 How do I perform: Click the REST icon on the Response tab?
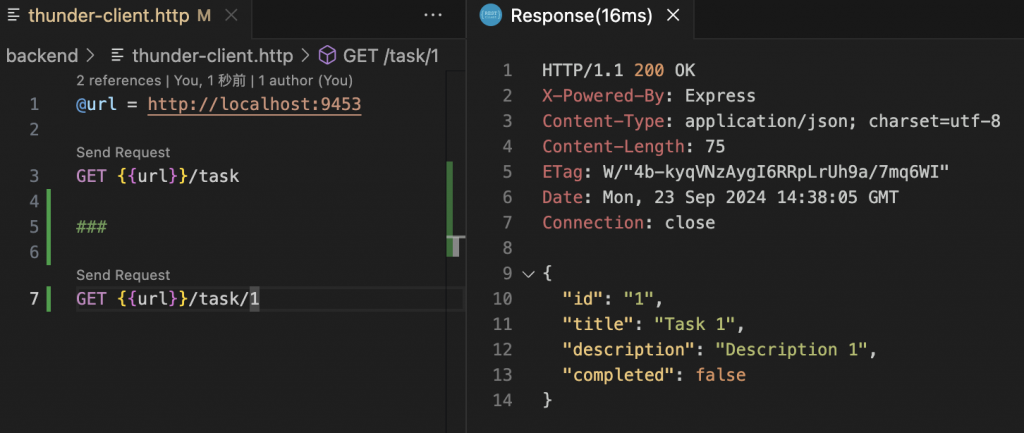click(x=490, y=16)
